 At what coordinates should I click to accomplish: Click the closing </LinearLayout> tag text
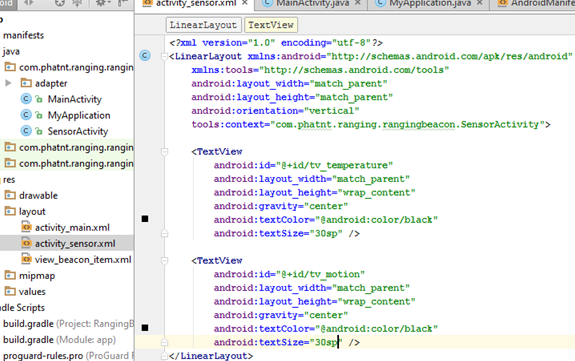(x=211, y=356)
